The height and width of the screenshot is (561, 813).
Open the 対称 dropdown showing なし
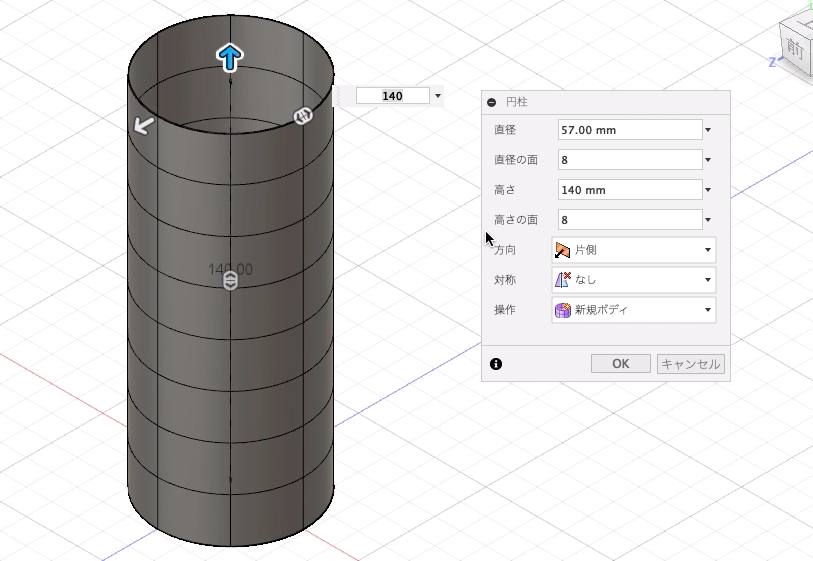click(634, 280)
